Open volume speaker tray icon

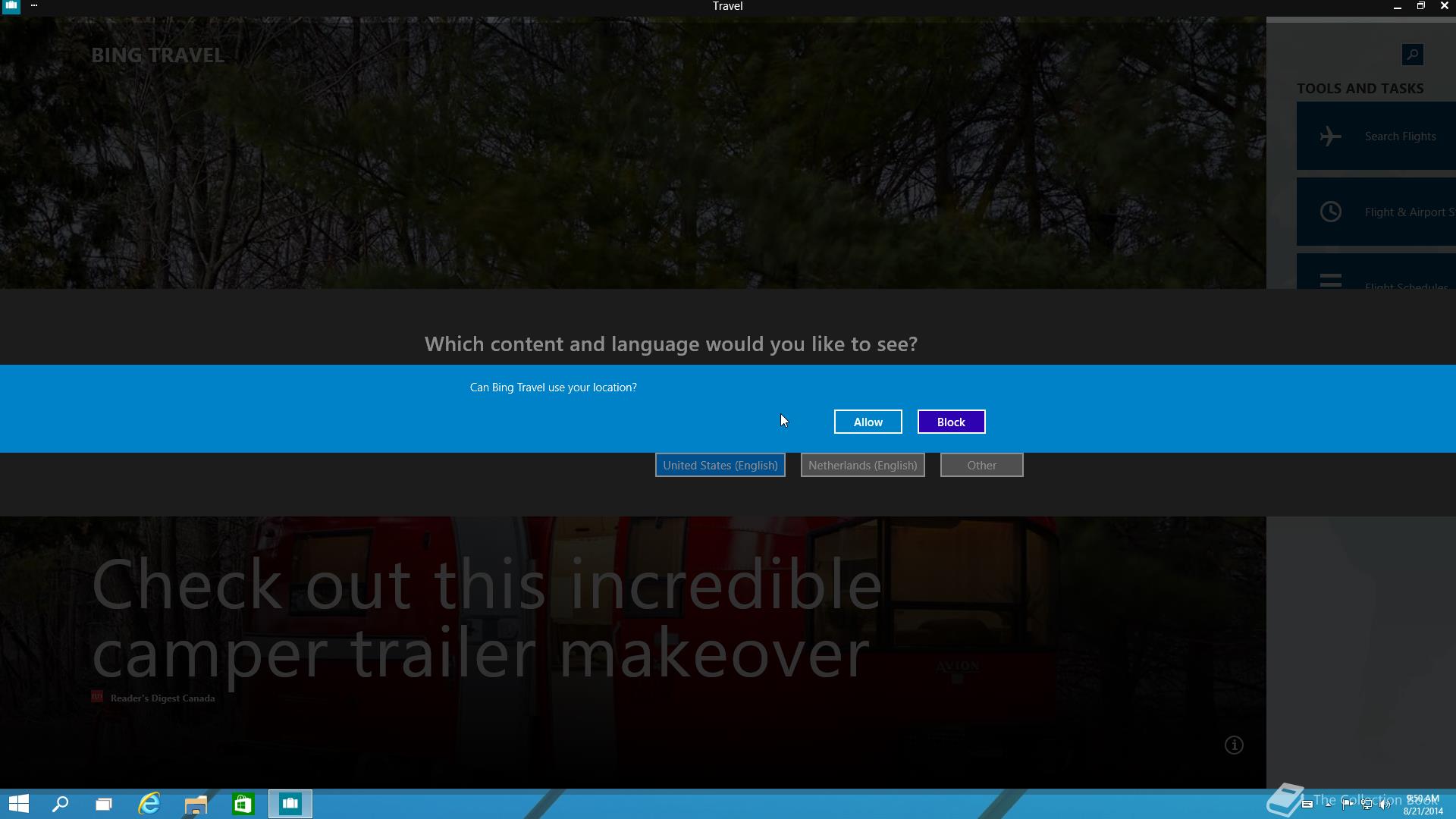coord(1385,805)
